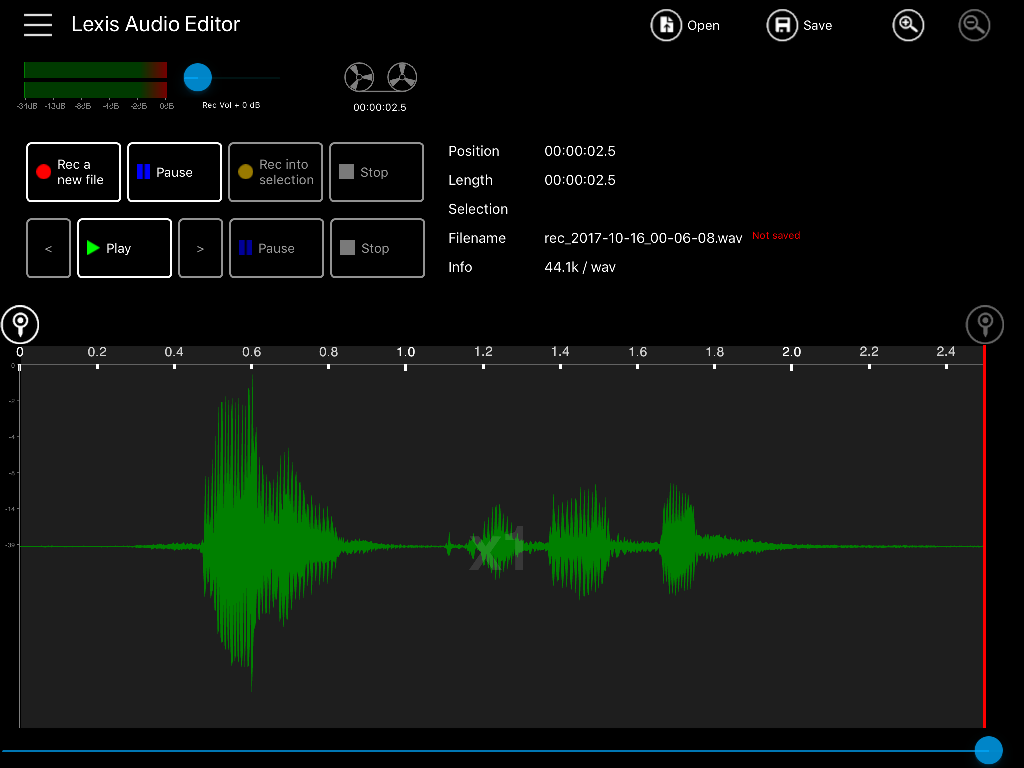
Task: Click the Save label text
Action: [818, 25]
